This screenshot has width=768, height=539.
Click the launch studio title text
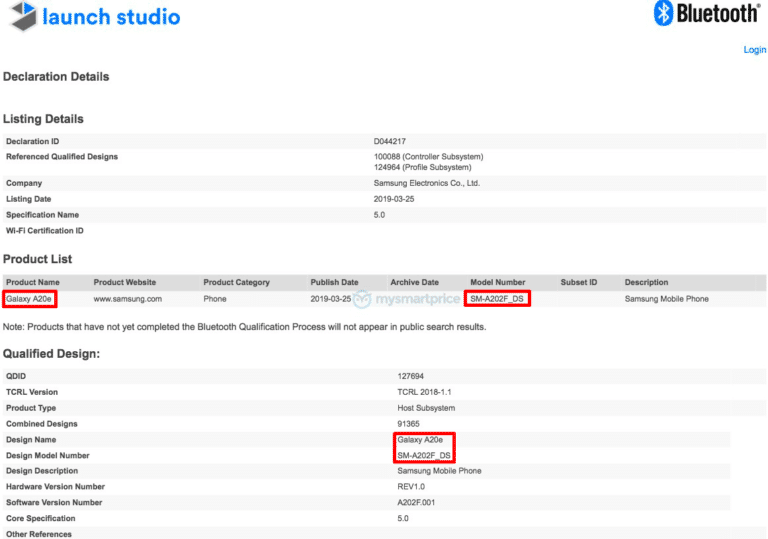tap(113, 17)
